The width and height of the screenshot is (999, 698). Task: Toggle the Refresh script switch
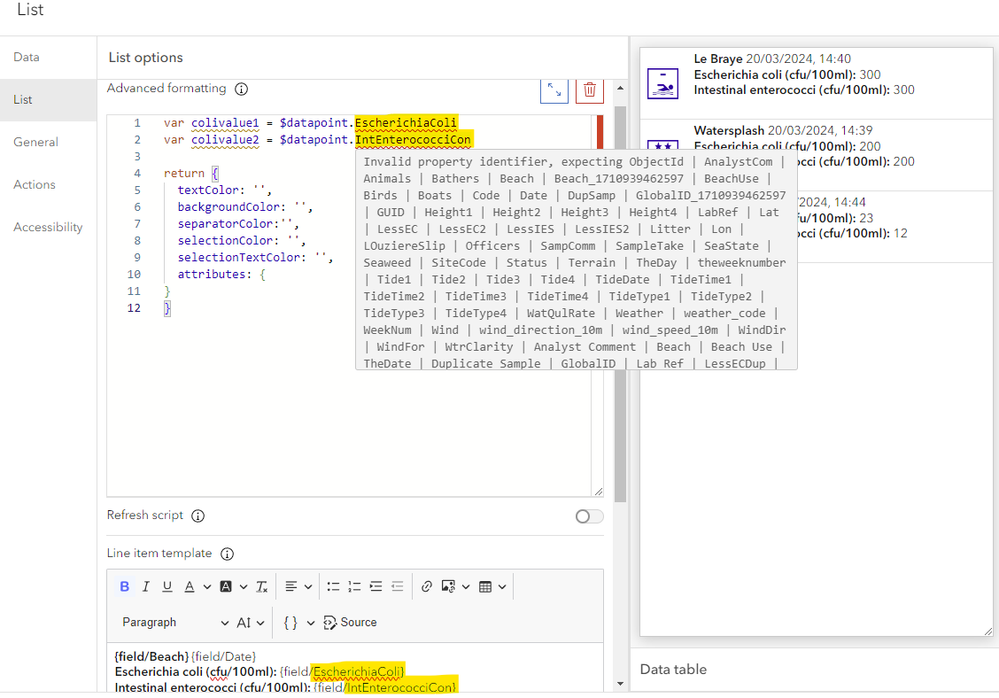[589, 516]
